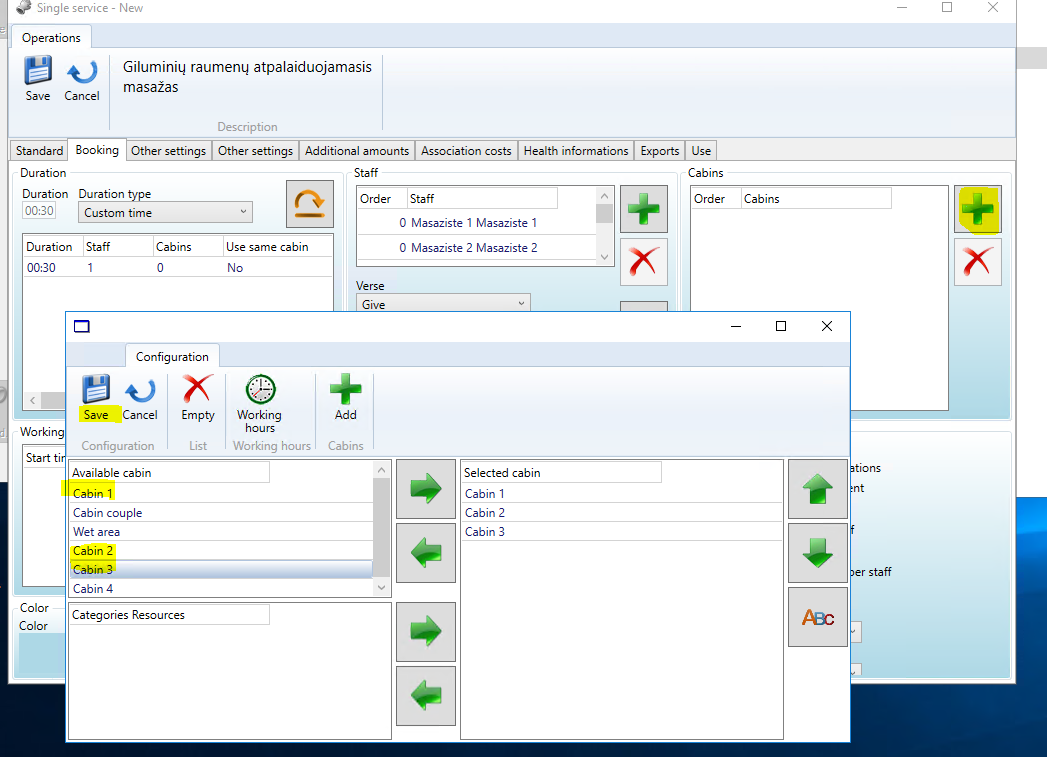The image size is (1047, 757).
Task: Click the Categories Resources column header
Action: click(170, 615)
